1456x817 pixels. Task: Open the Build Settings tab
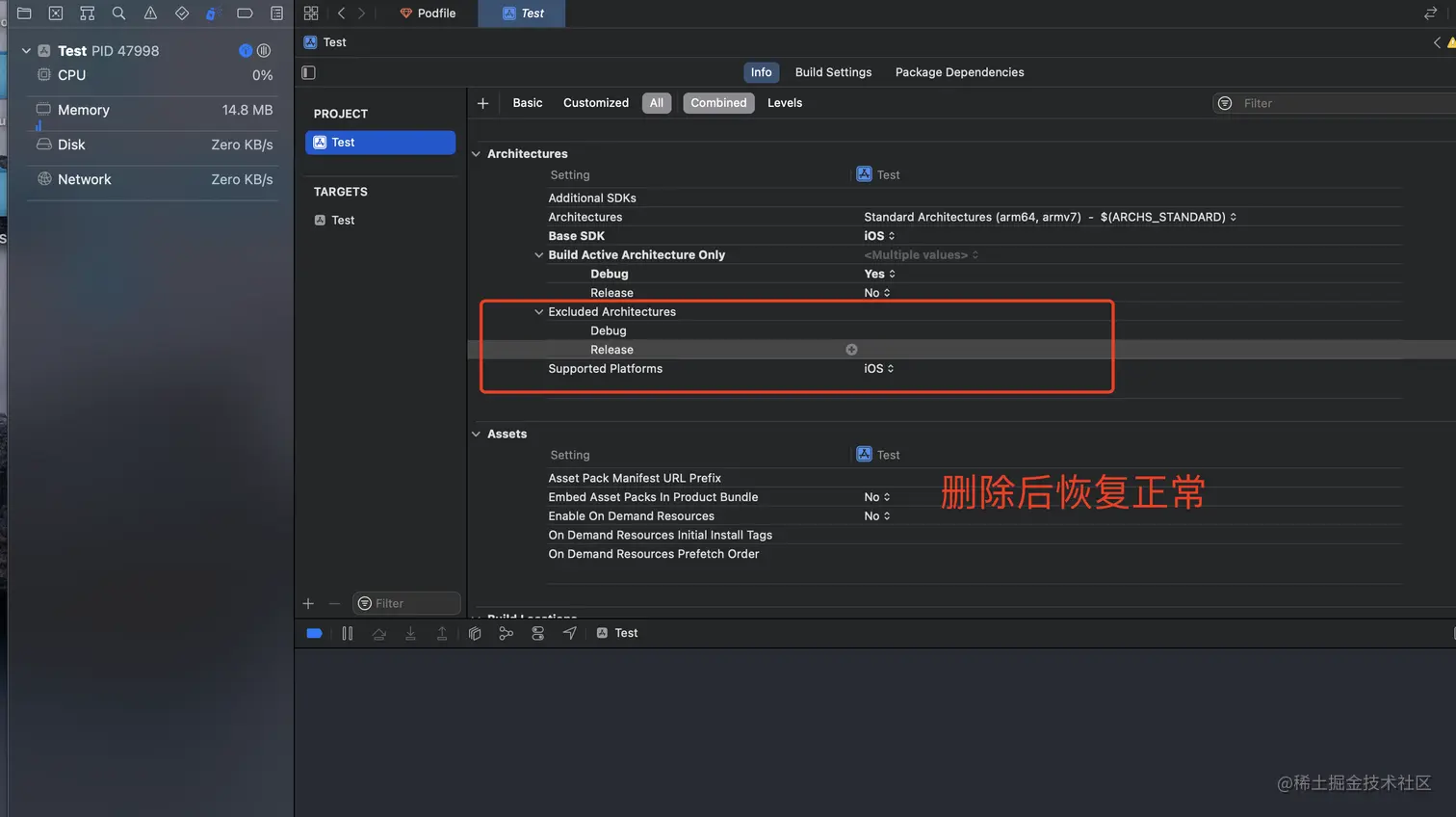833,72
